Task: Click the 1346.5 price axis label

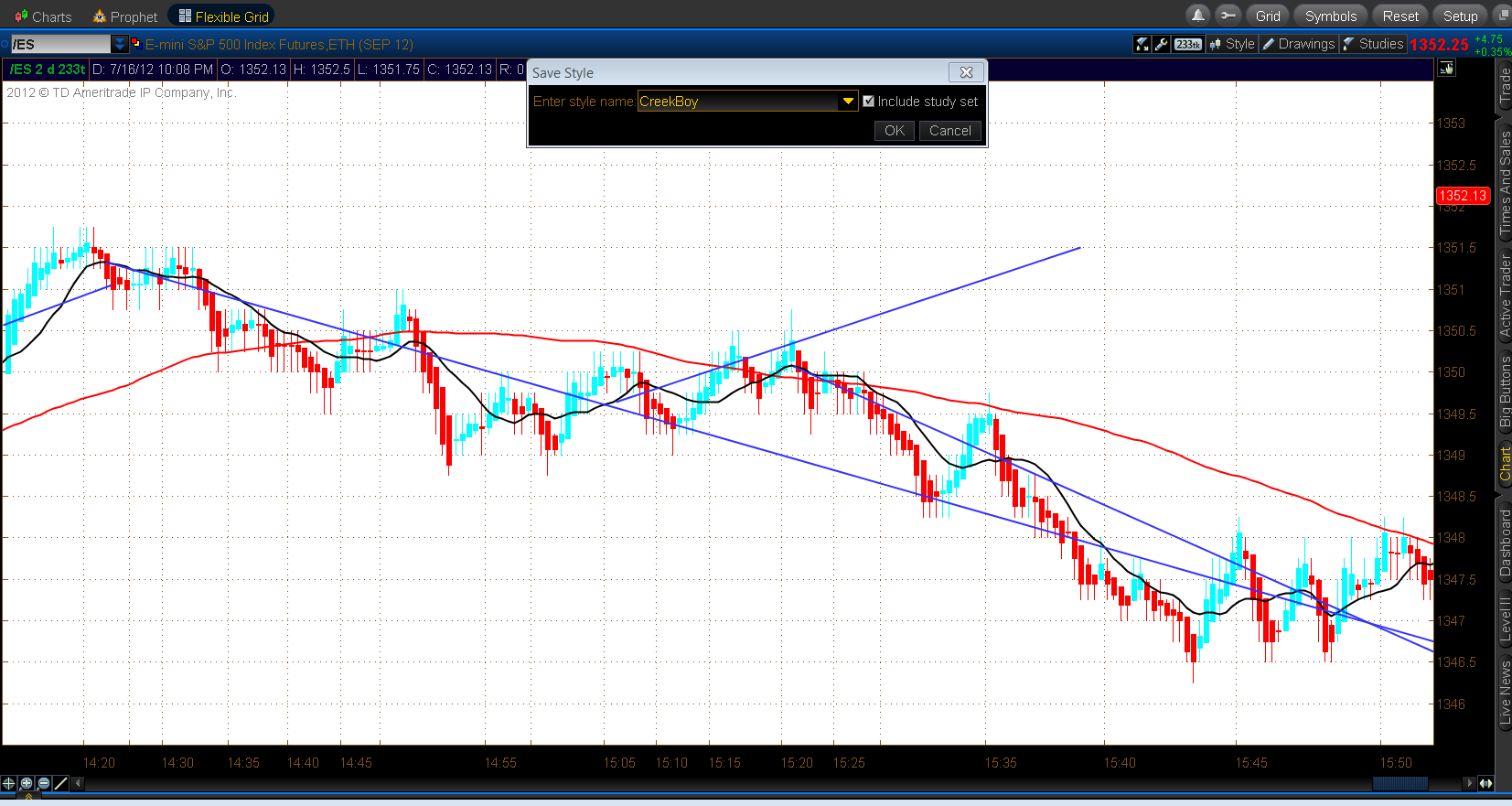Action: click(1456, 662)
